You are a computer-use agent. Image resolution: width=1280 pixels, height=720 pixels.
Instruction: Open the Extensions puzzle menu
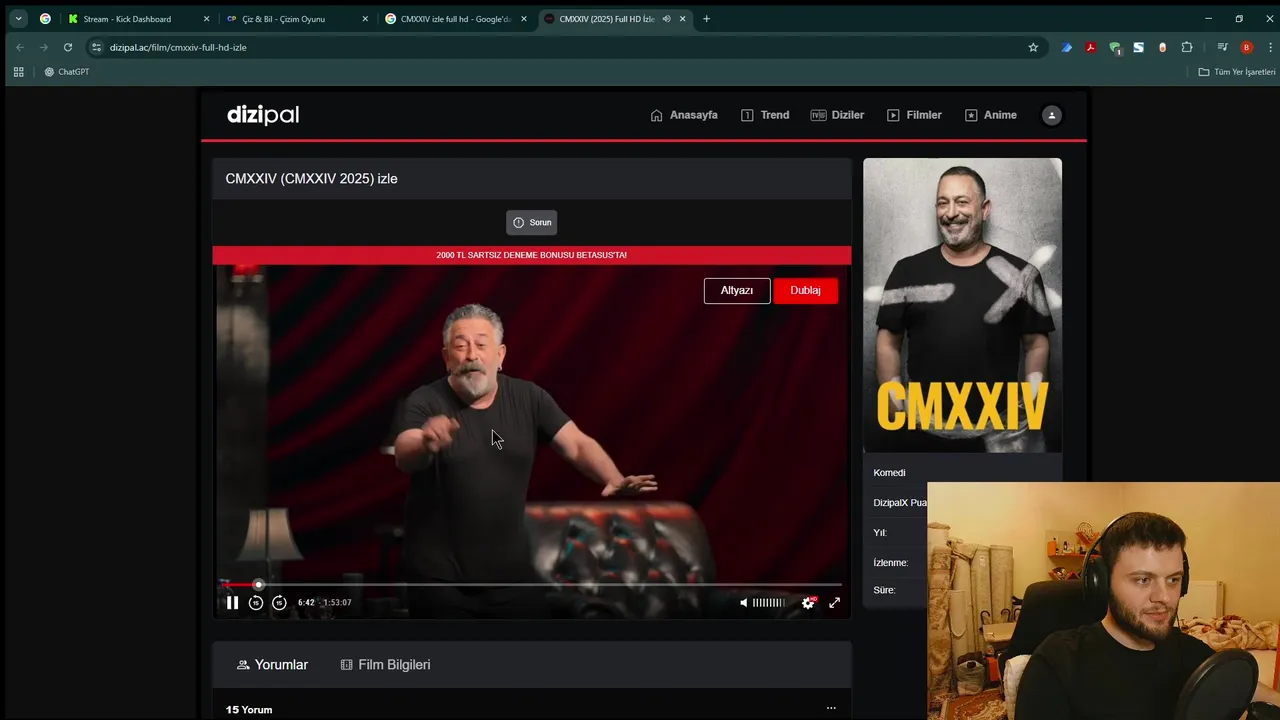[1187, 47]
